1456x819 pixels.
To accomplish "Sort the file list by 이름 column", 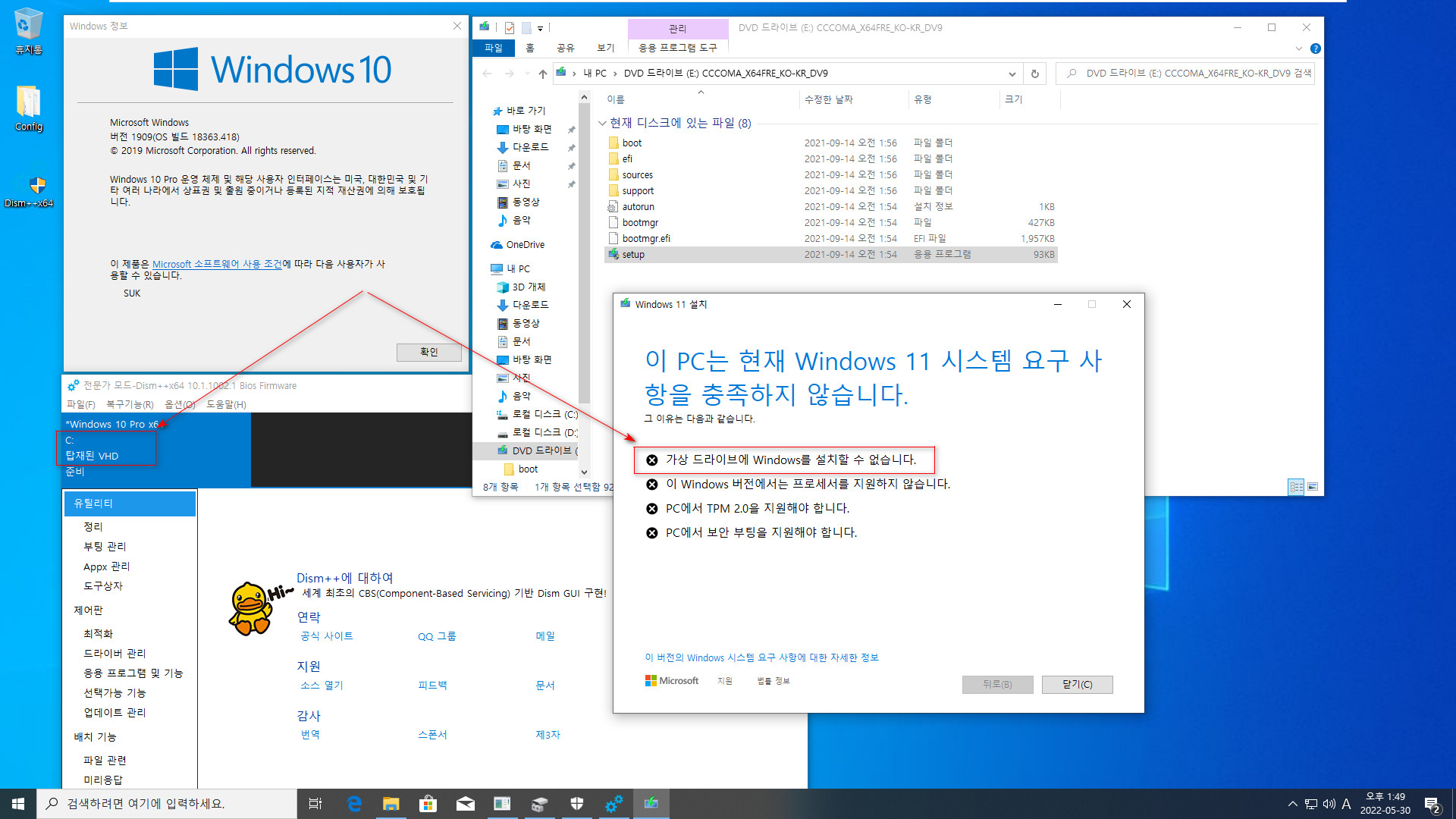I will click(616, 99).
